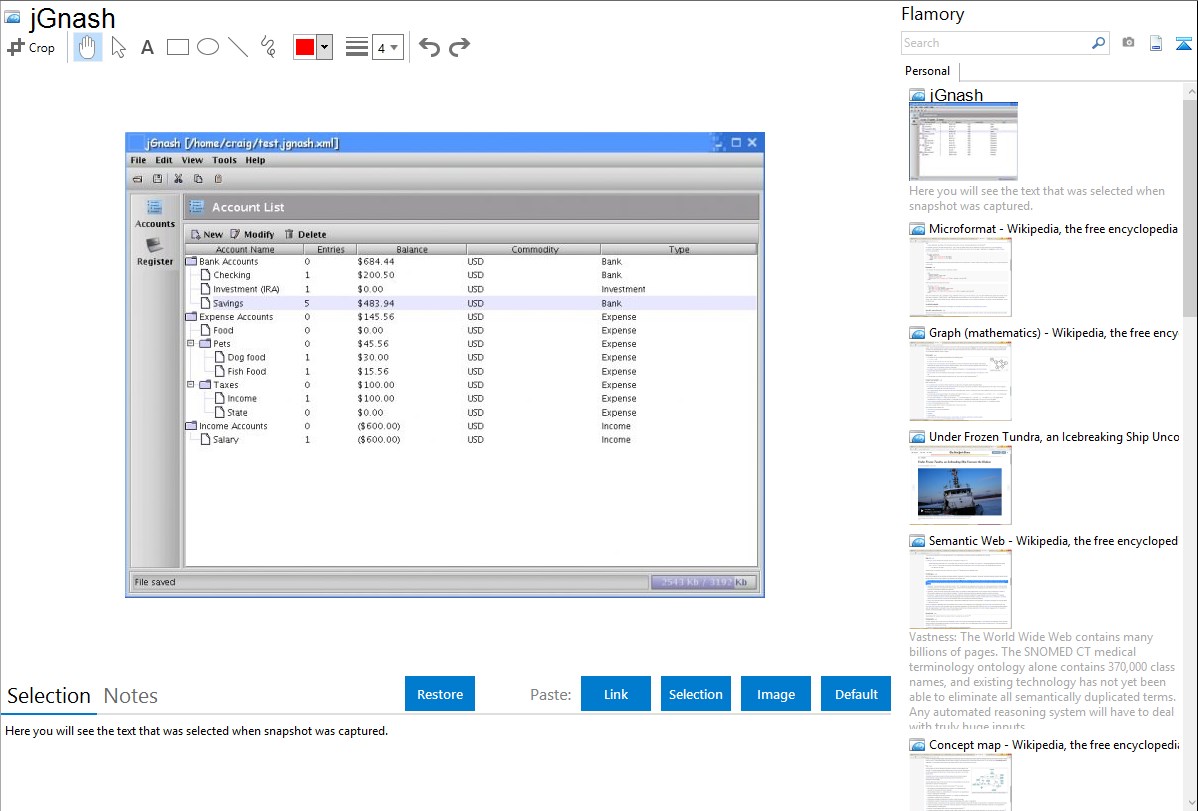Open the View menu in jGnash window
The height and width of the screenshot is (811, 1198).
[192, 161]
